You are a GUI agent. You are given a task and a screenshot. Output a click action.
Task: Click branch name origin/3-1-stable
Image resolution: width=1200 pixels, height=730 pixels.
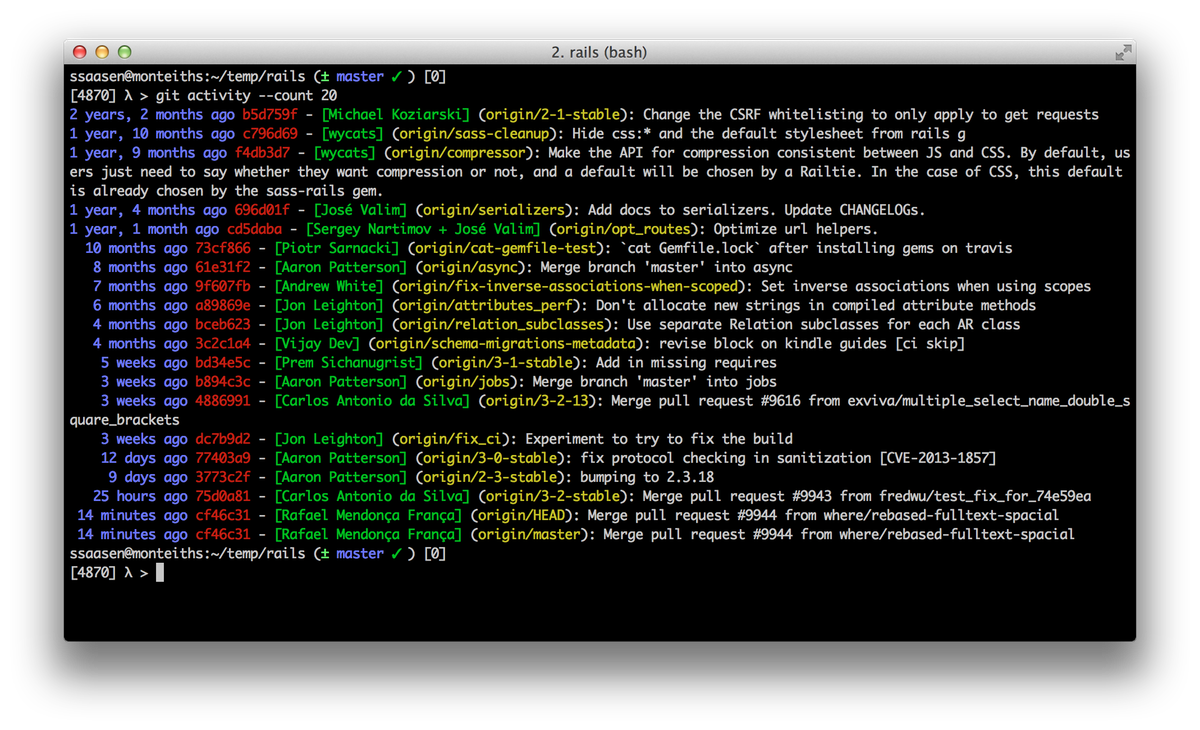coord(505,362)
